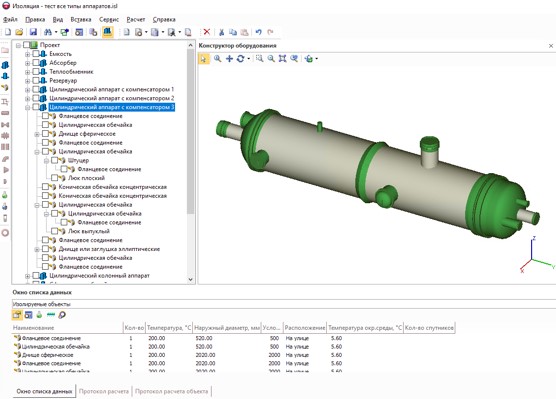
Task: Expand Днище или заглушка эллиптические node
Action: pyautogui.click(x=37, y=249)
